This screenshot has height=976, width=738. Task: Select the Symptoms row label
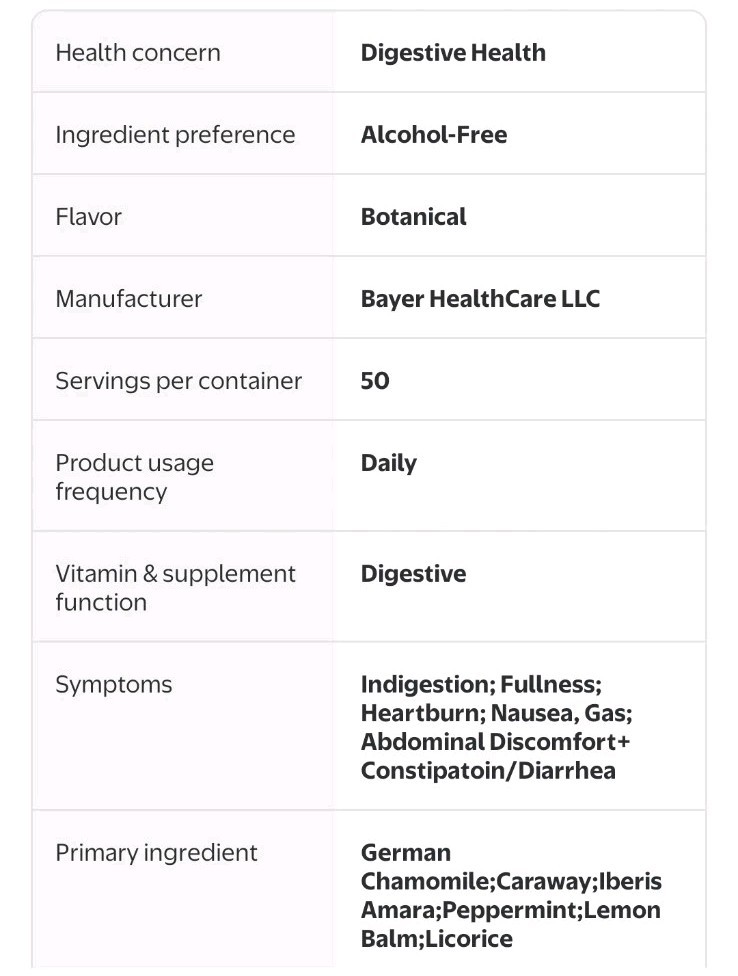(114, 685)
